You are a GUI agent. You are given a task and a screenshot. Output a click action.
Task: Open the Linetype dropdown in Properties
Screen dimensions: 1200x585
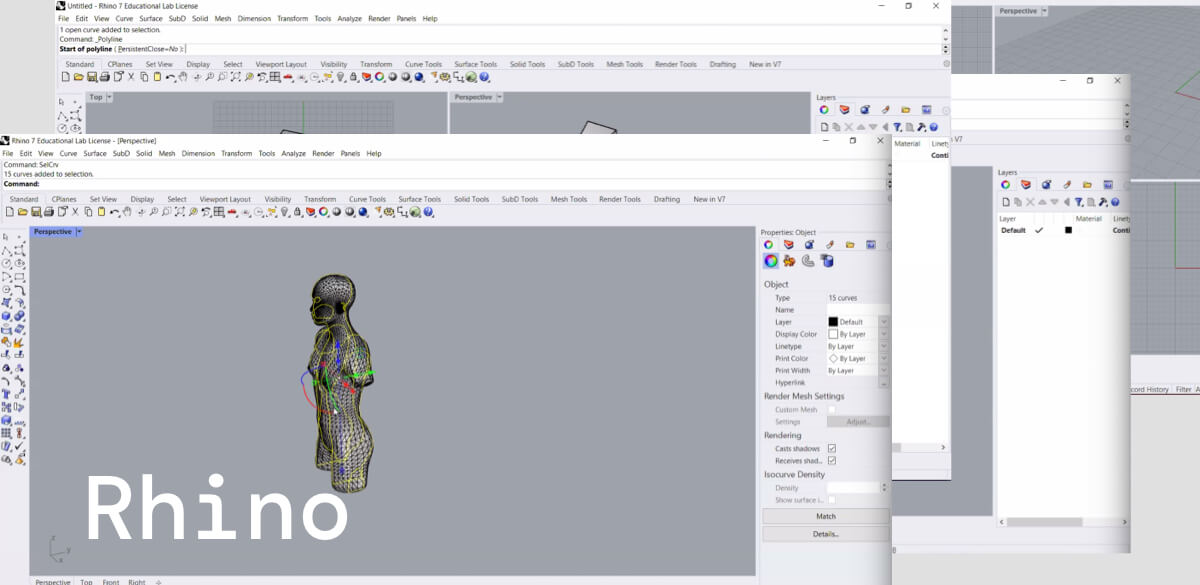[x=883, y=346]
